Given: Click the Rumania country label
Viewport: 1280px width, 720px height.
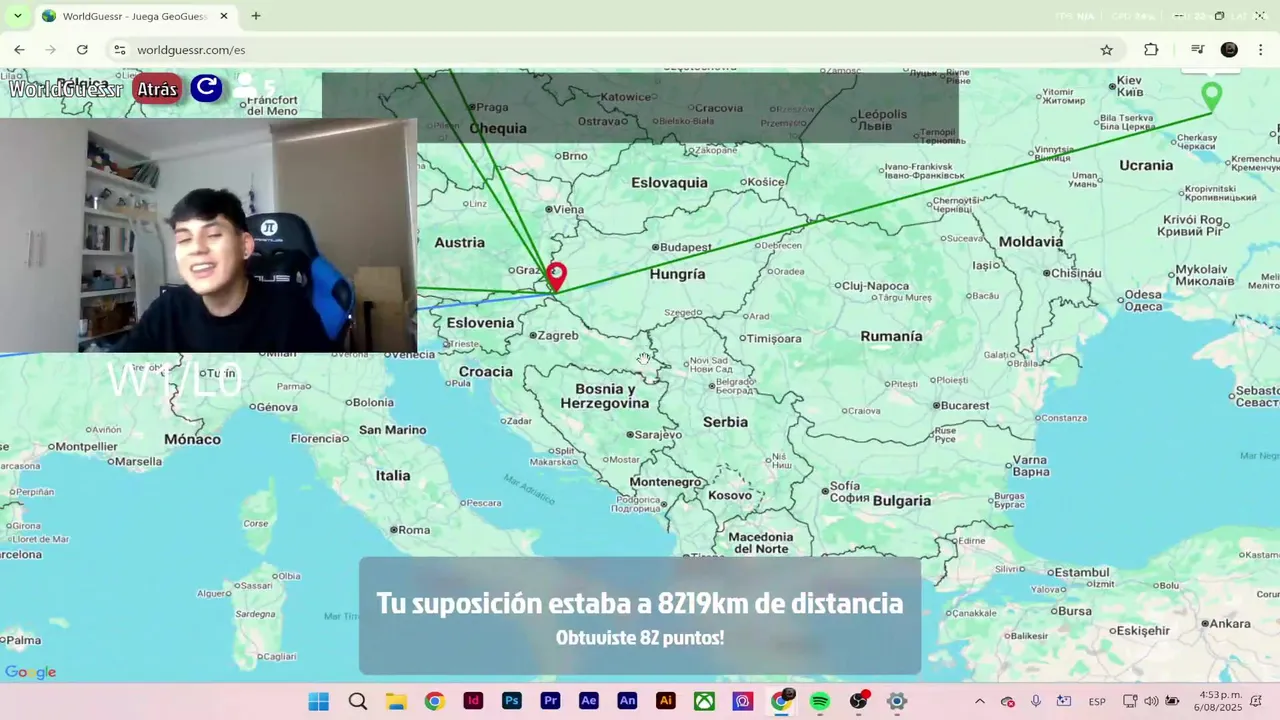Looking at the screenshot, I should point(891,336).
